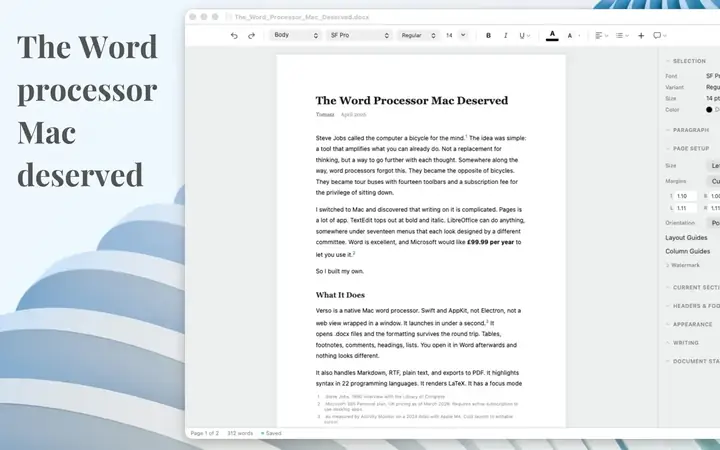Click the font size 14 field

(x=450, y=35)
